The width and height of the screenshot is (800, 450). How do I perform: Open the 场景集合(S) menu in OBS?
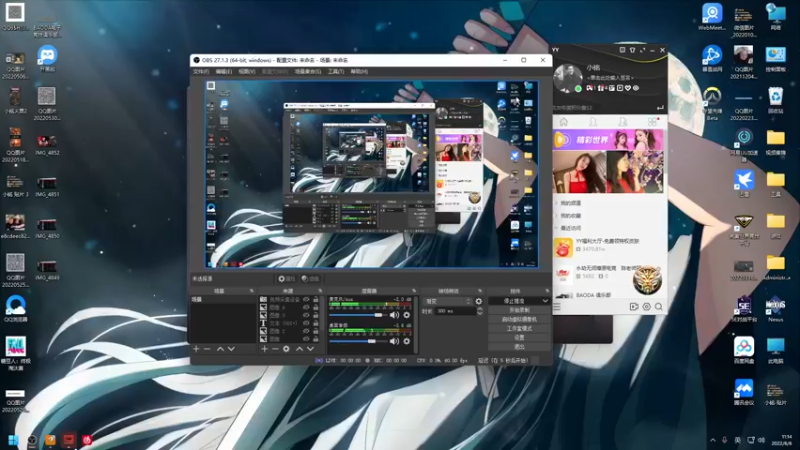point(308,72)
